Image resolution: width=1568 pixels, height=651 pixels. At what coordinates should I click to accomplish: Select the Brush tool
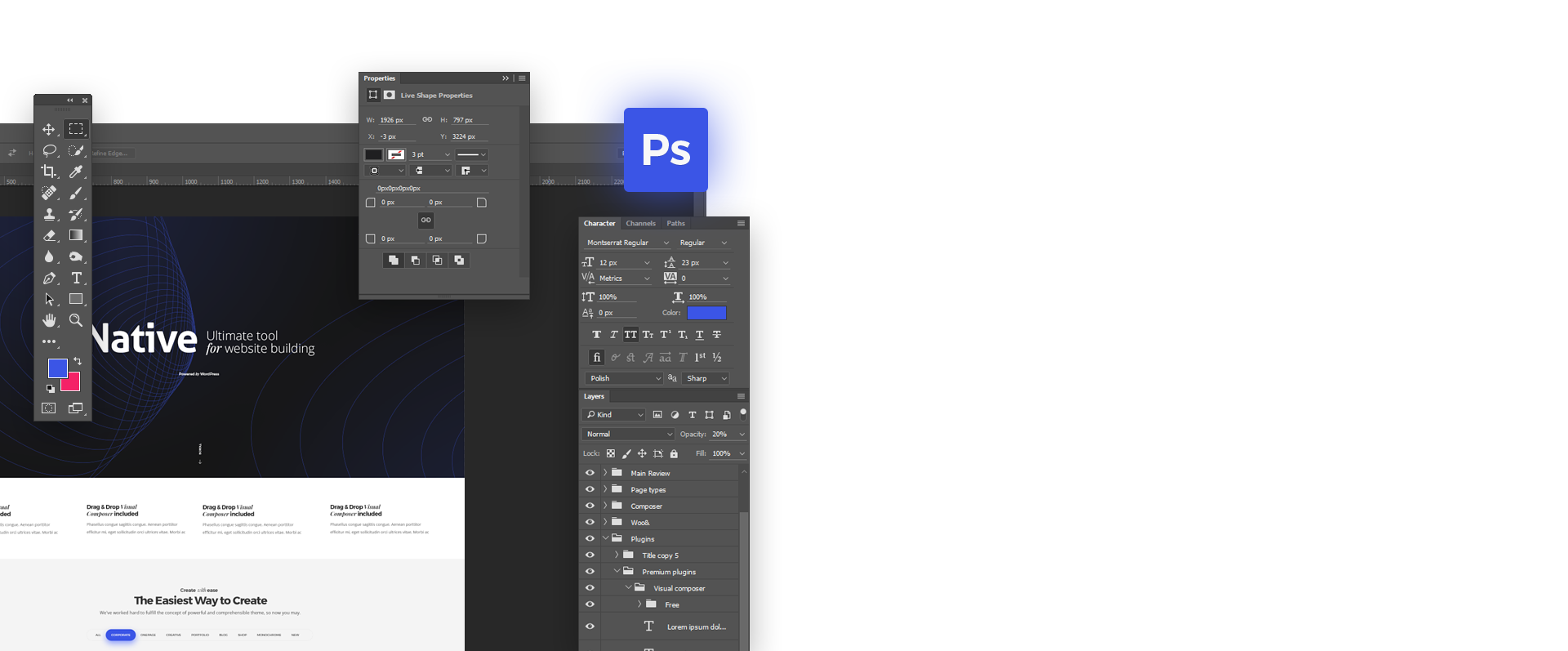click(x=76, y=193)
